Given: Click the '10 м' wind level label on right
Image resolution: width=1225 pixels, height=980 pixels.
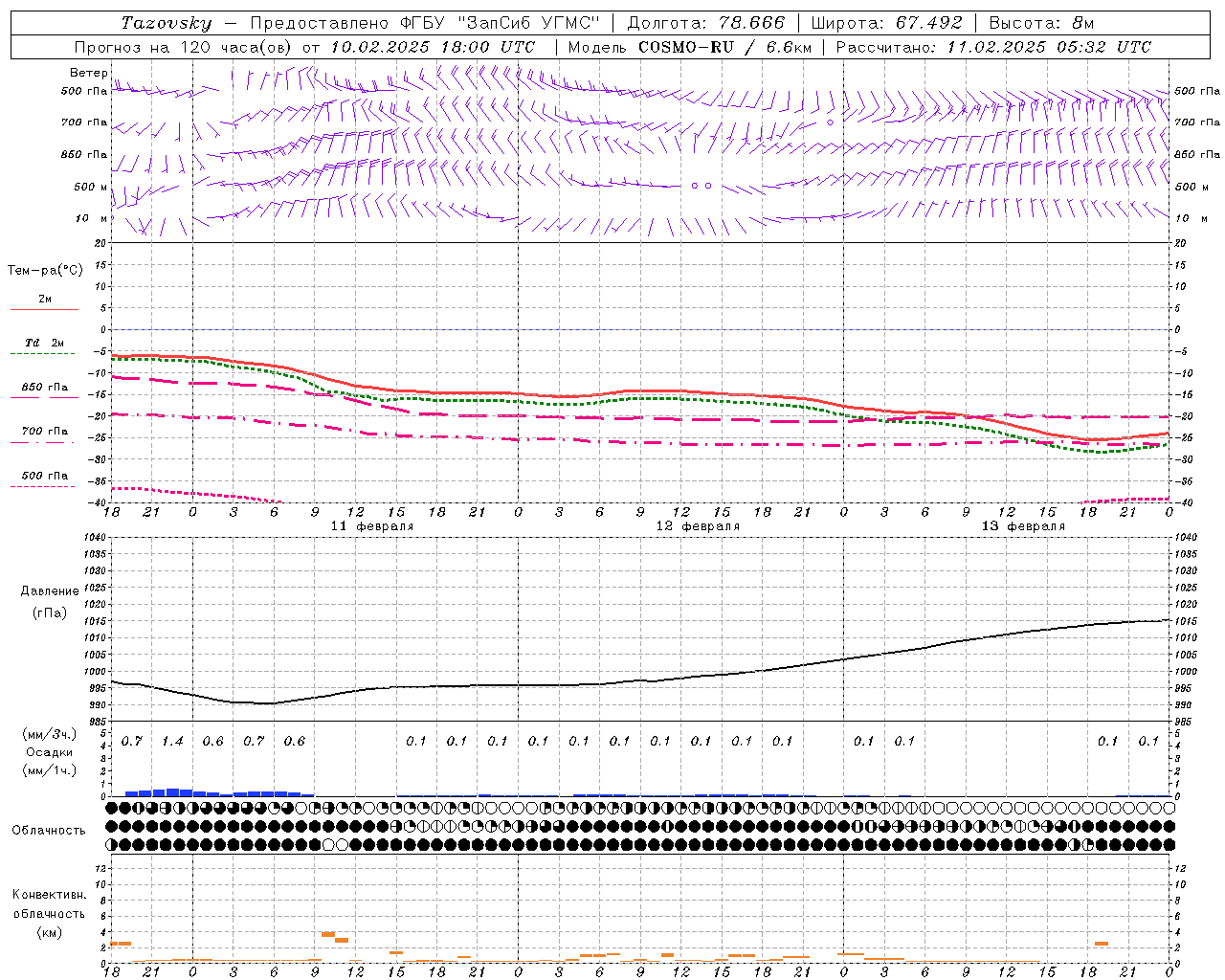Looking at the screenshot, I should tap(1192, 218).
